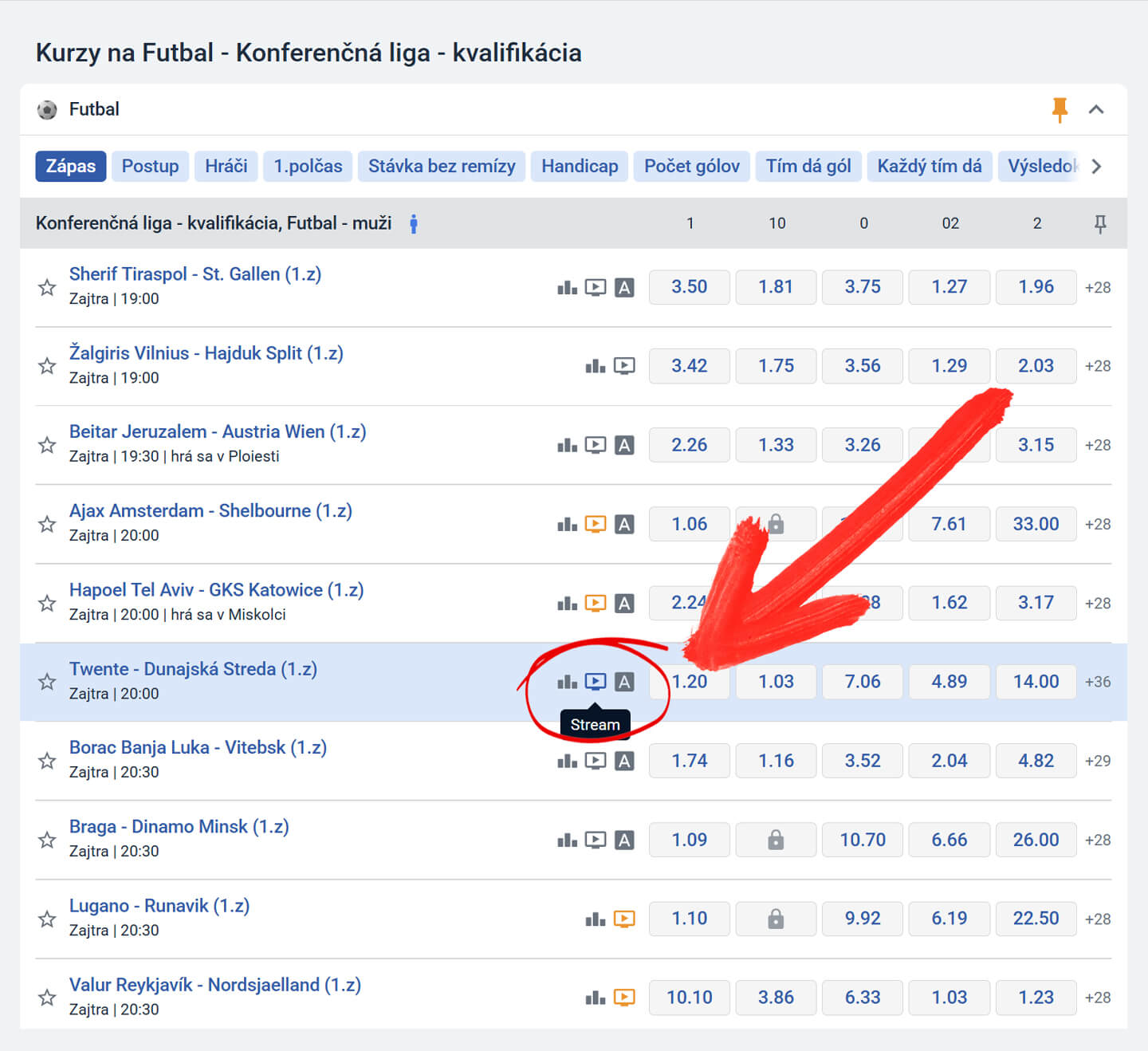The width and height of the screenshot is (1148, 1051).
Task: Open statistics icon for Sherif Tiraspol match
Action: pyautogui.click(x=567, y=287)
